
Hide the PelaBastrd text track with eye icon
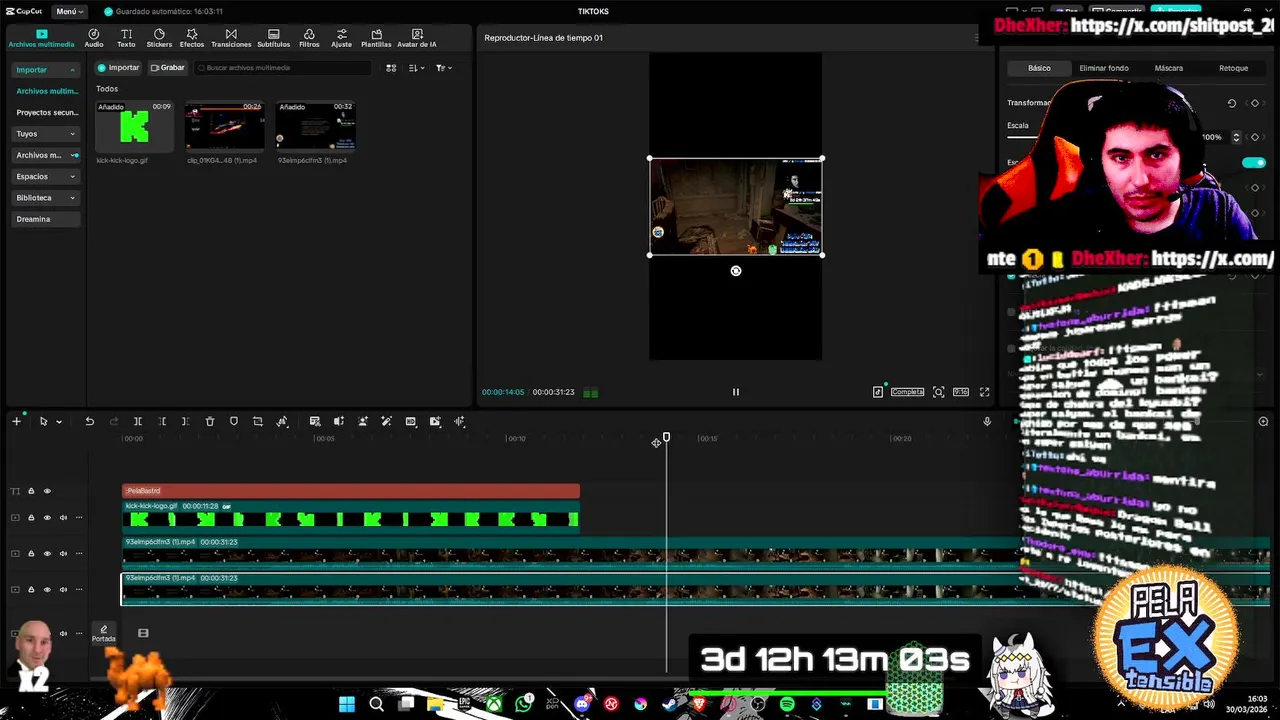coord(47,491)
